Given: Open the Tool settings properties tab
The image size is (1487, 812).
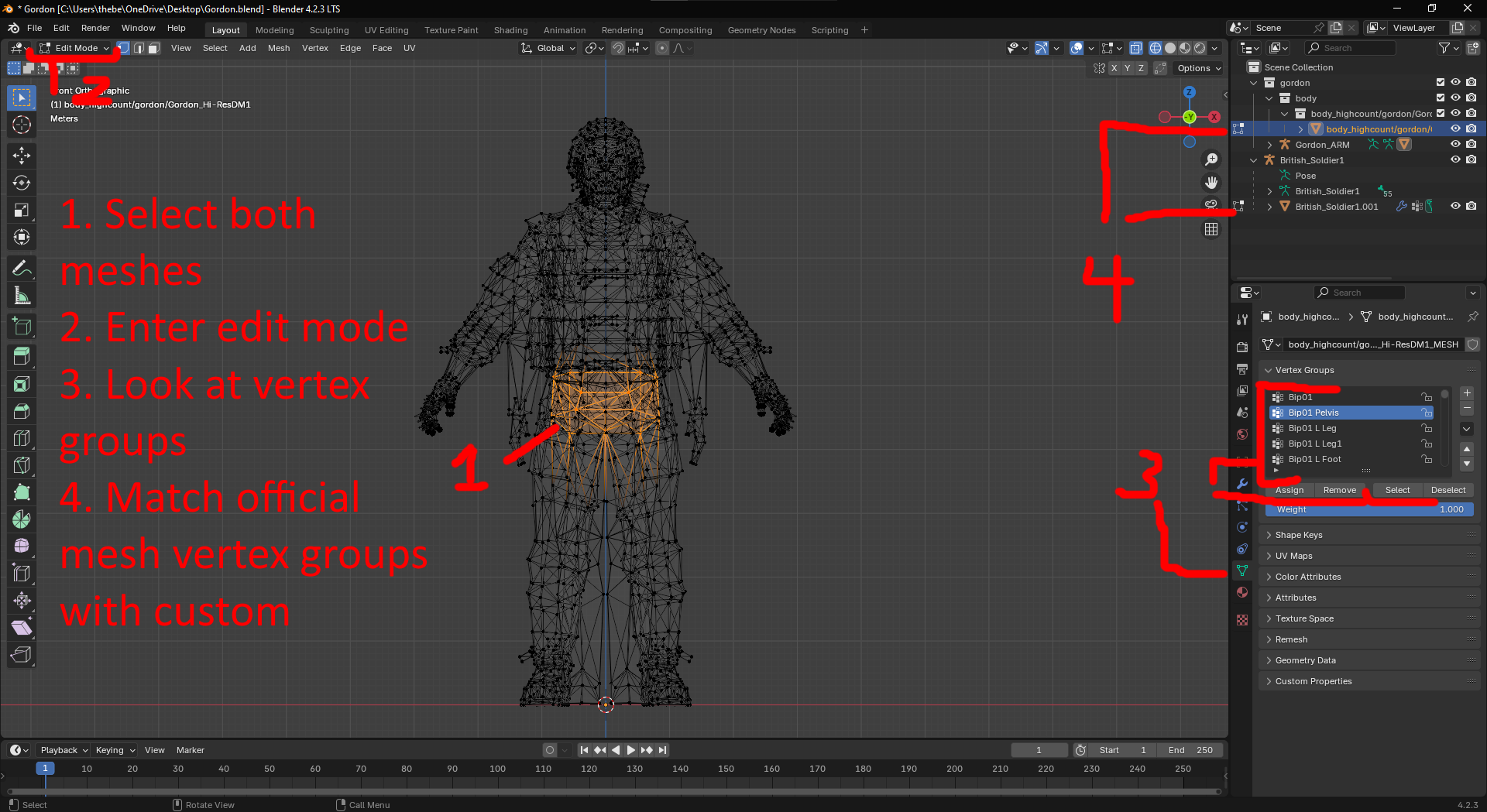Looking at the screenshot, I should coord(1242,319).
